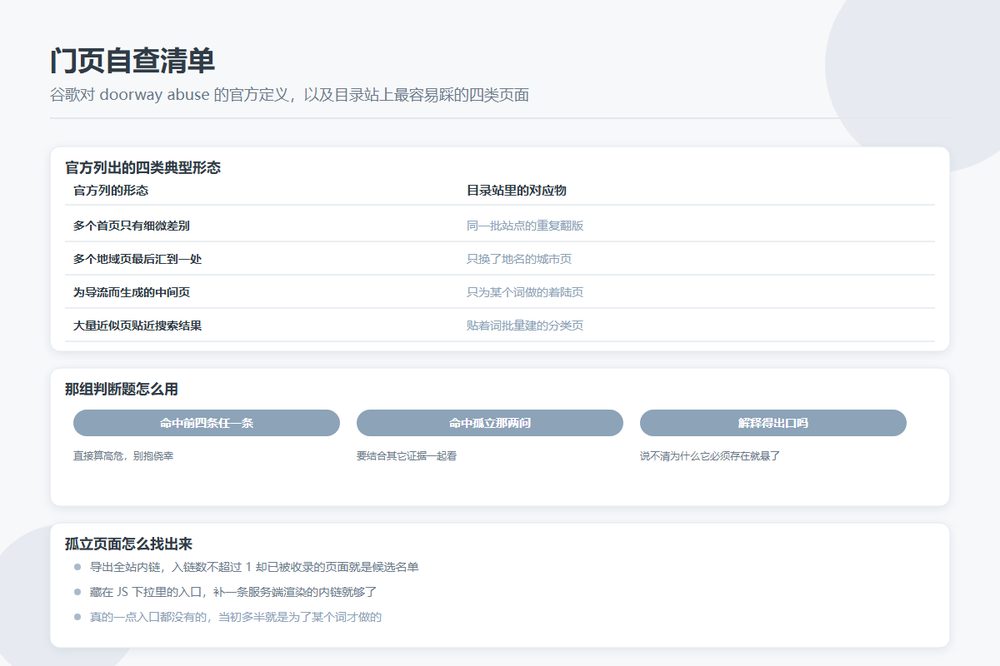Select table cell 只为某个词做的着陆页
This screenshot has width=1000, height=666.
[x=524, y=292]
